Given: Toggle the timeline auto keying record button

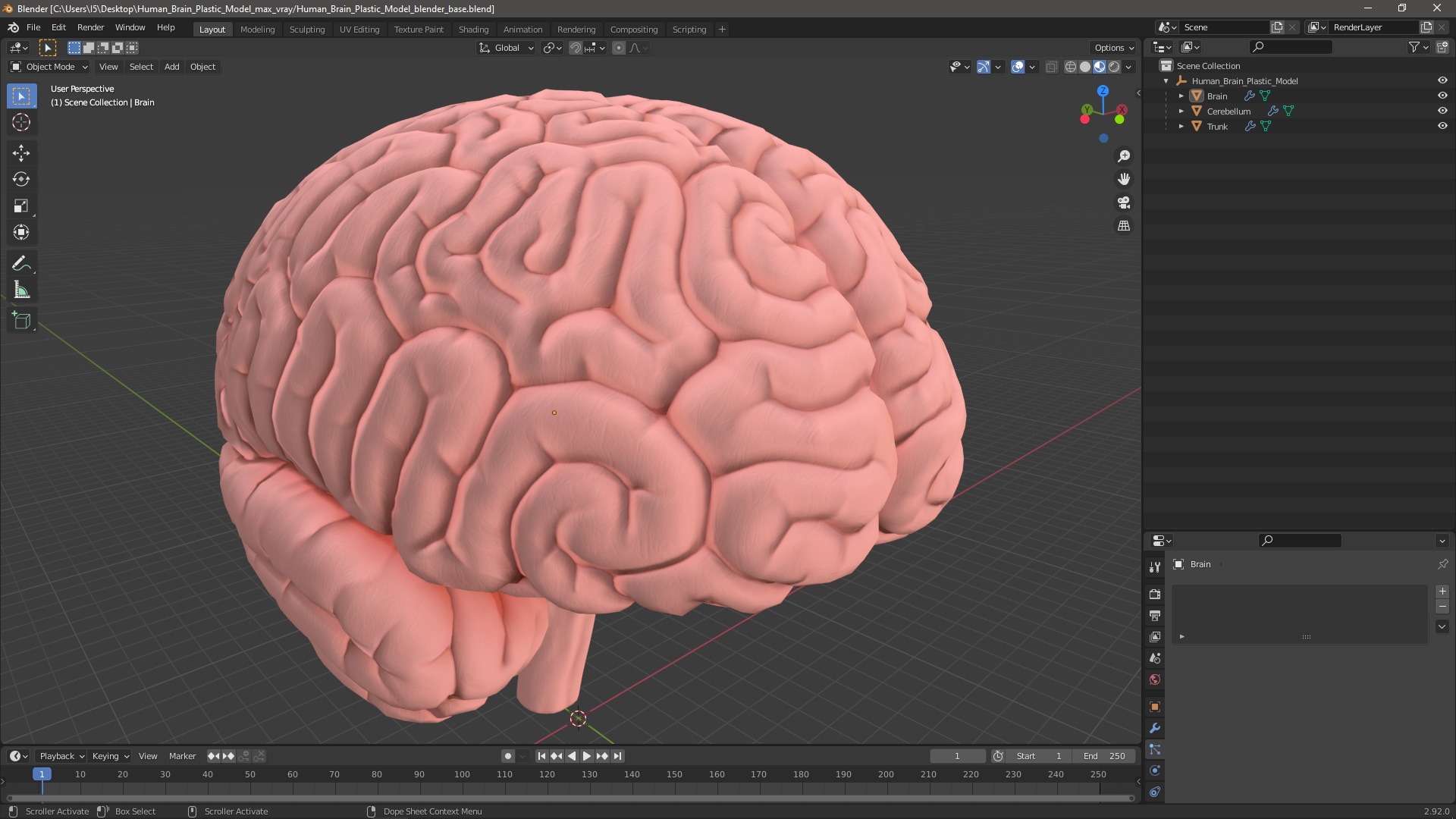Looking at the screenshot, I should tap(507, 756).
